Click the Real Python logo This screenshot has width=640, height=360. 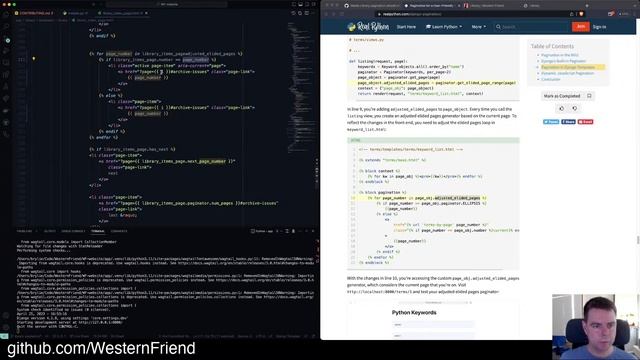pyautogui.click(x=368, y=27)
